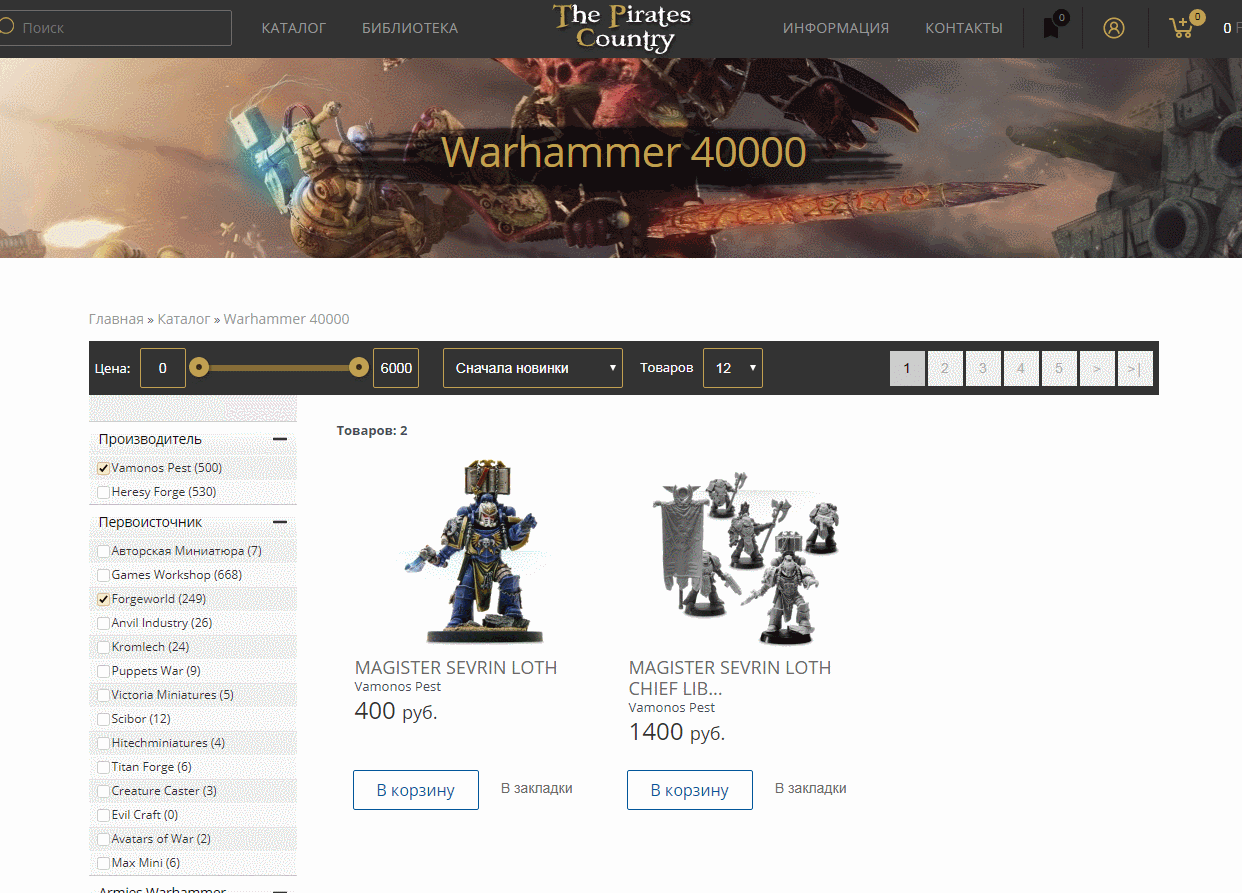Enable the Heresy Forge checkbox
The height and width of the screenshot is (893, 1242).
[x=103, y=492]
